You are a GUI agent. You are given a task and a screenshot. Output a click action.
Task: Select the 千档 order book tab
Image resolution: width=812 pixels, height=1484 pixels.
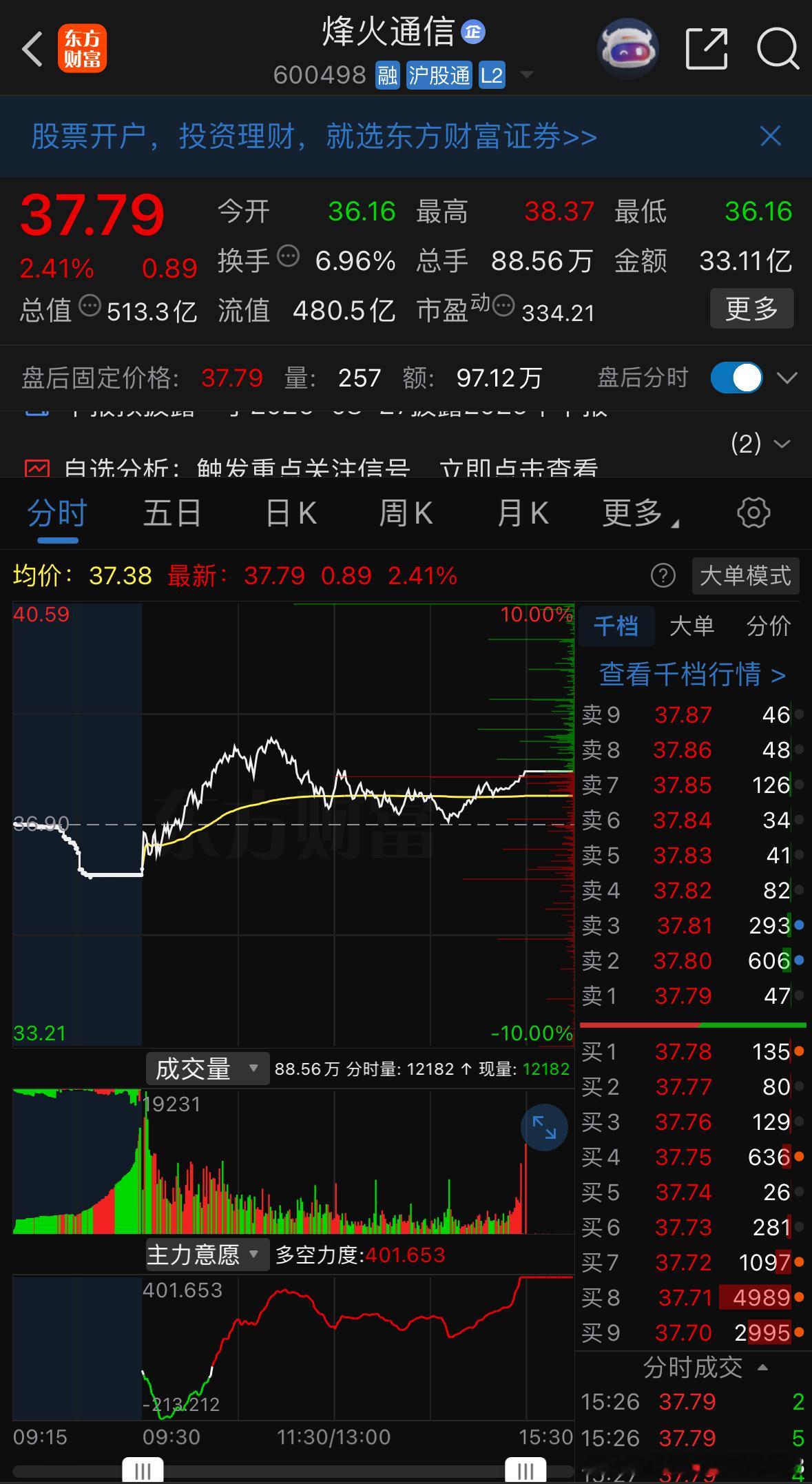click(x=616, y=626)
